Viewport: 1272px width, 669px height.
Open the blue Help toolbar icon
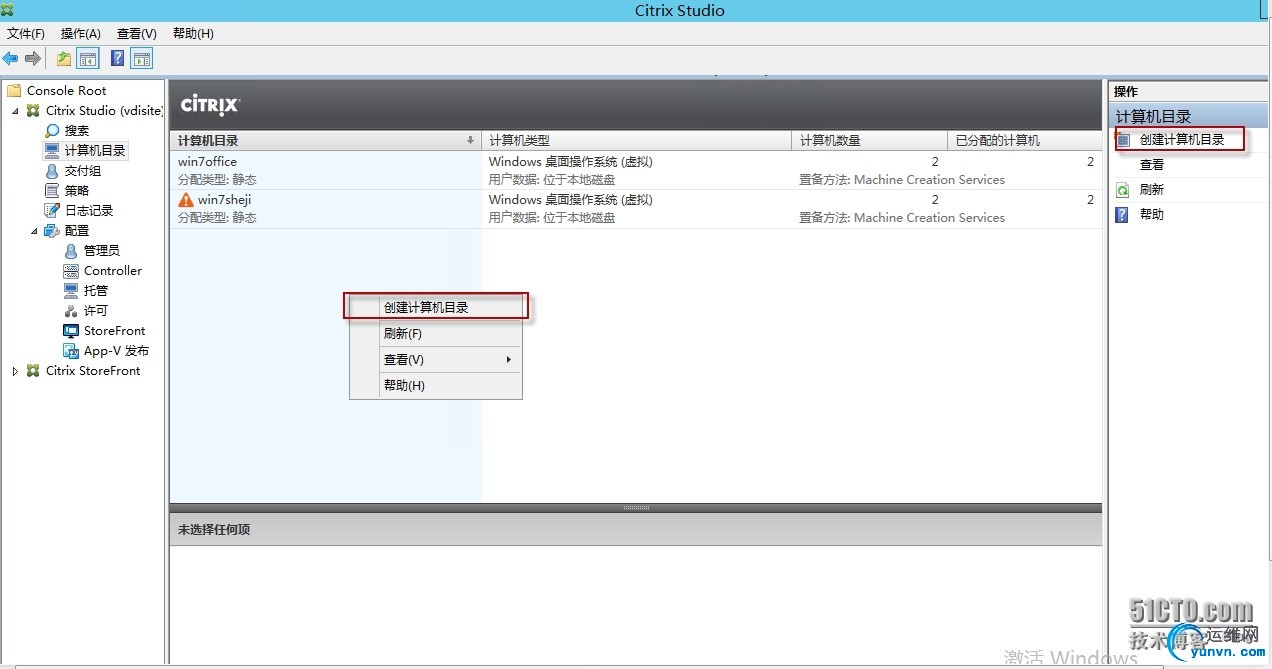117,59
